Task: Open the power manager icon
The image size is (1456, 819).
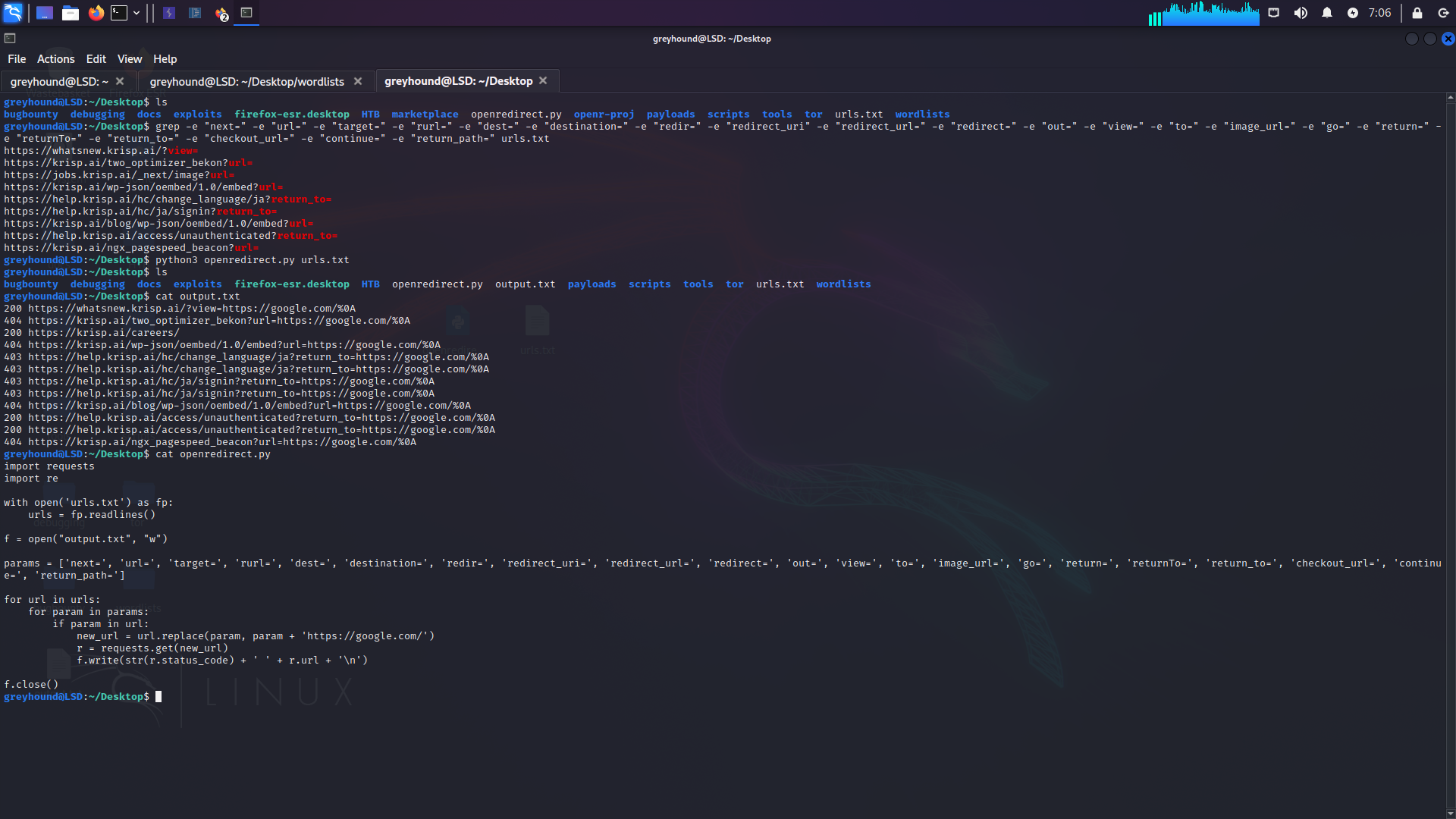Action: click(x=1353, y=13)
